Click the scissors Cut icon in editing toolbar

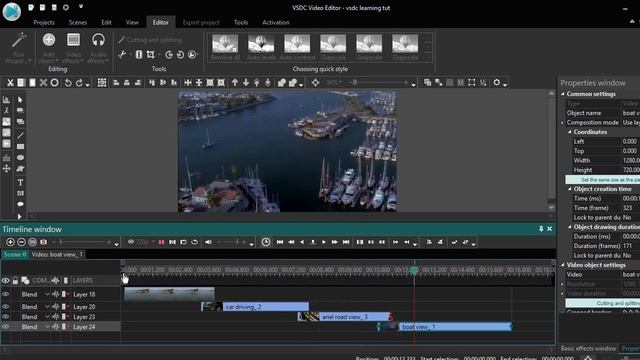click(10, 83)
